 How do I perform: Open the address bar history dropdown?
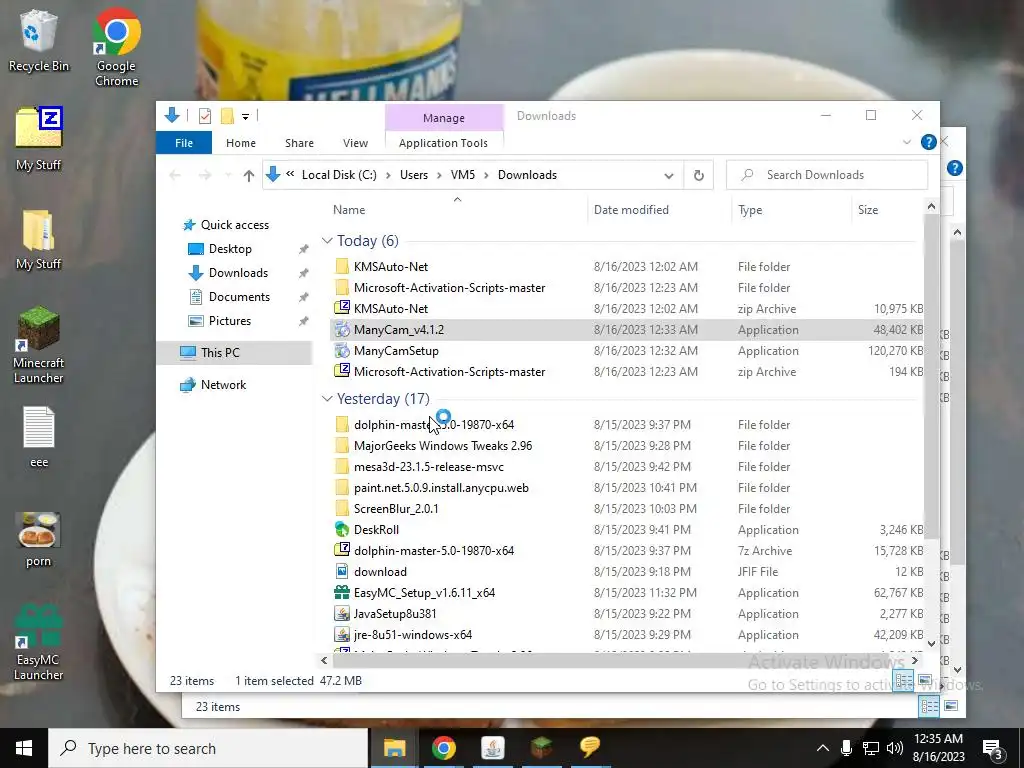pos(669,175)
